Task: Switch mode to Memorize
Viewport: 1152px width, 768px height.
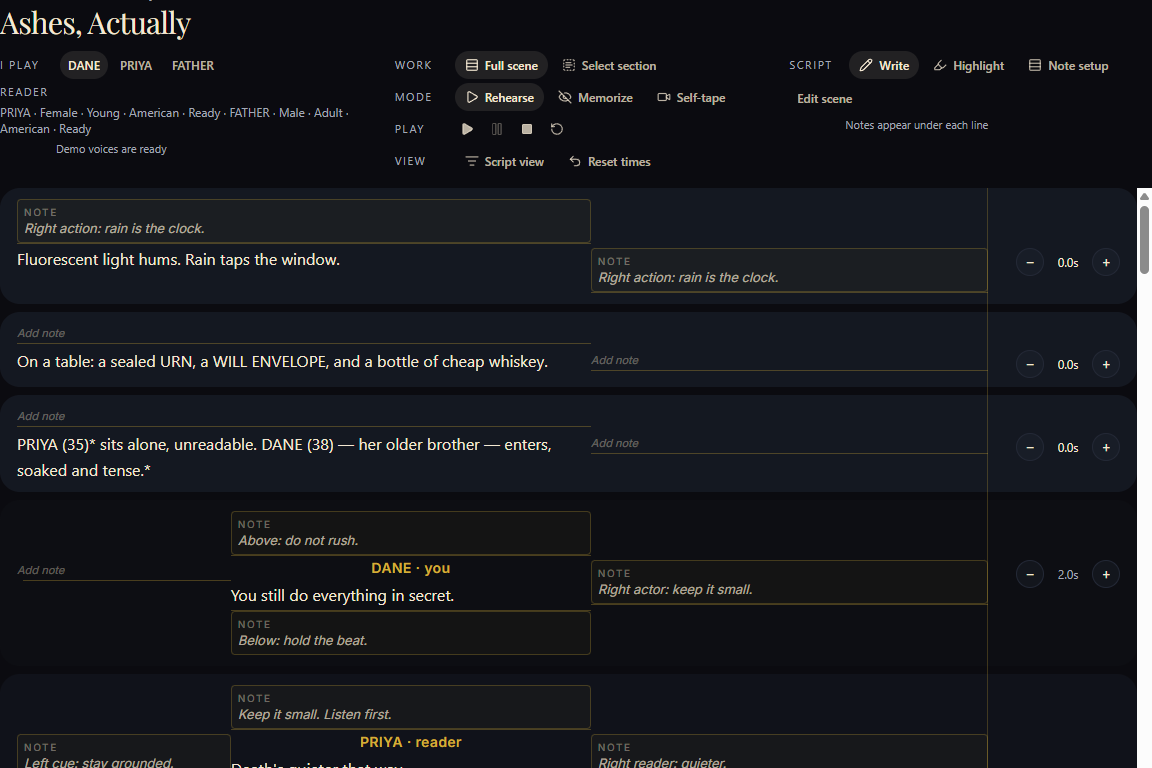Action: [x=596, y=98]
